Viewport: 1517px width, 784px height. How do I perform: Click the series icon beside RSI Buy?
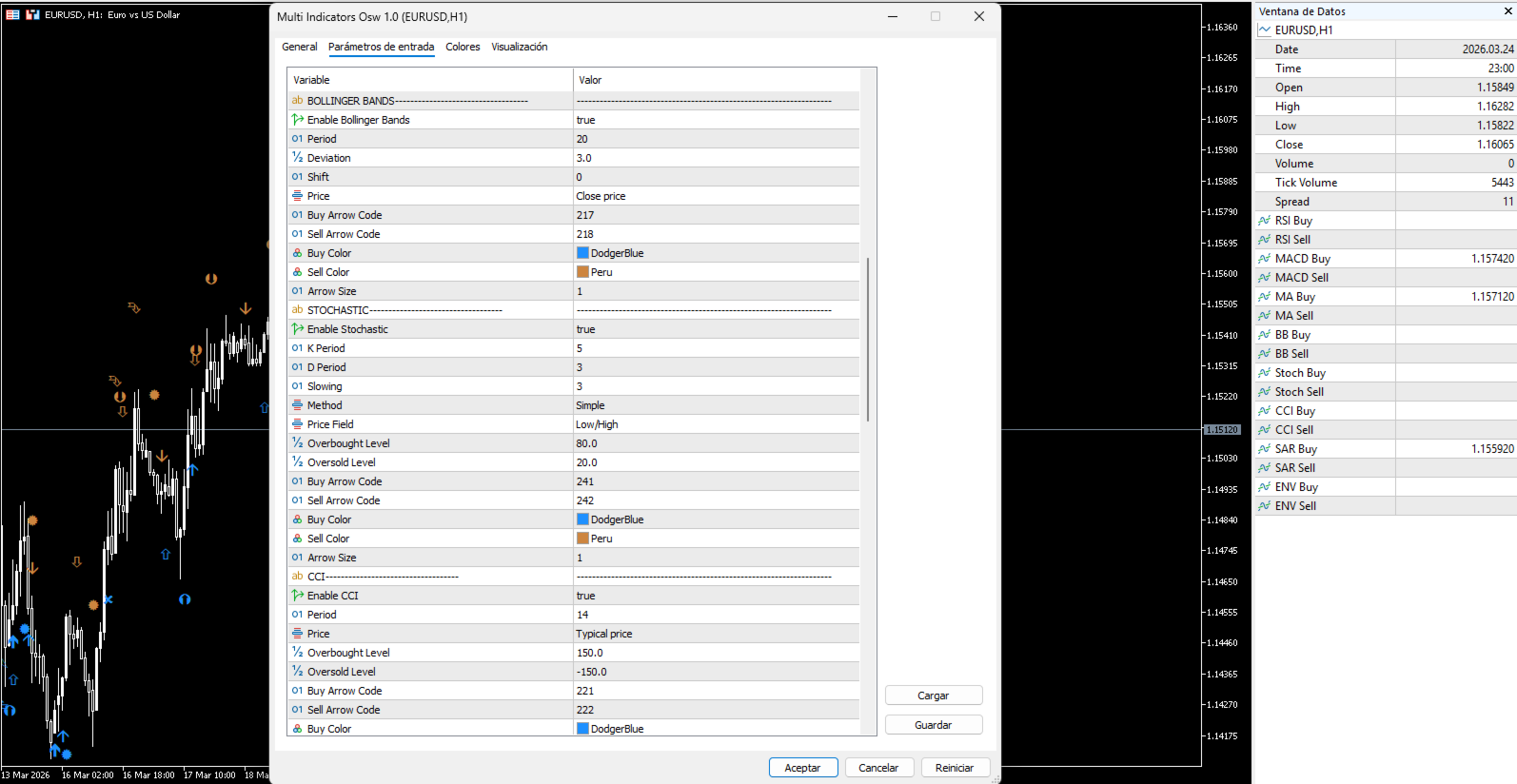pos(1265,221)
